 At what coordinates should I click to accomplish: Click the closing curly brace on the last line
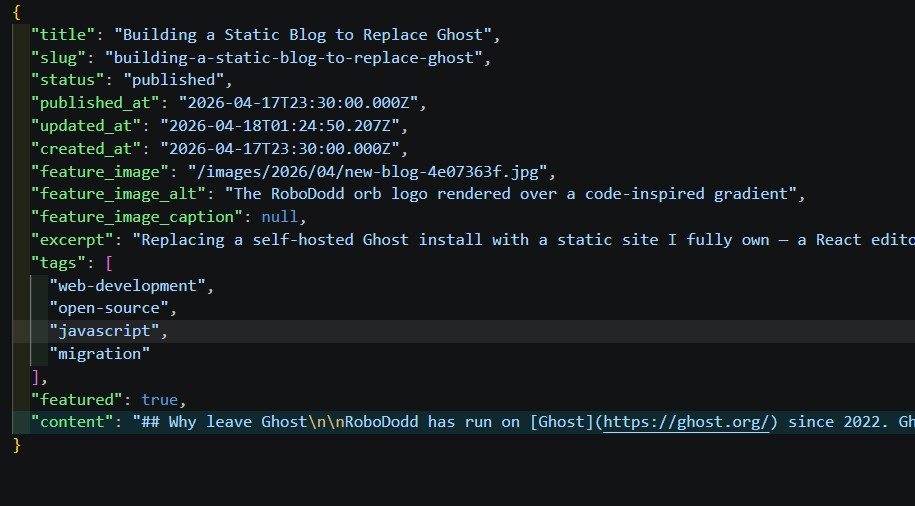click(16, 445)
